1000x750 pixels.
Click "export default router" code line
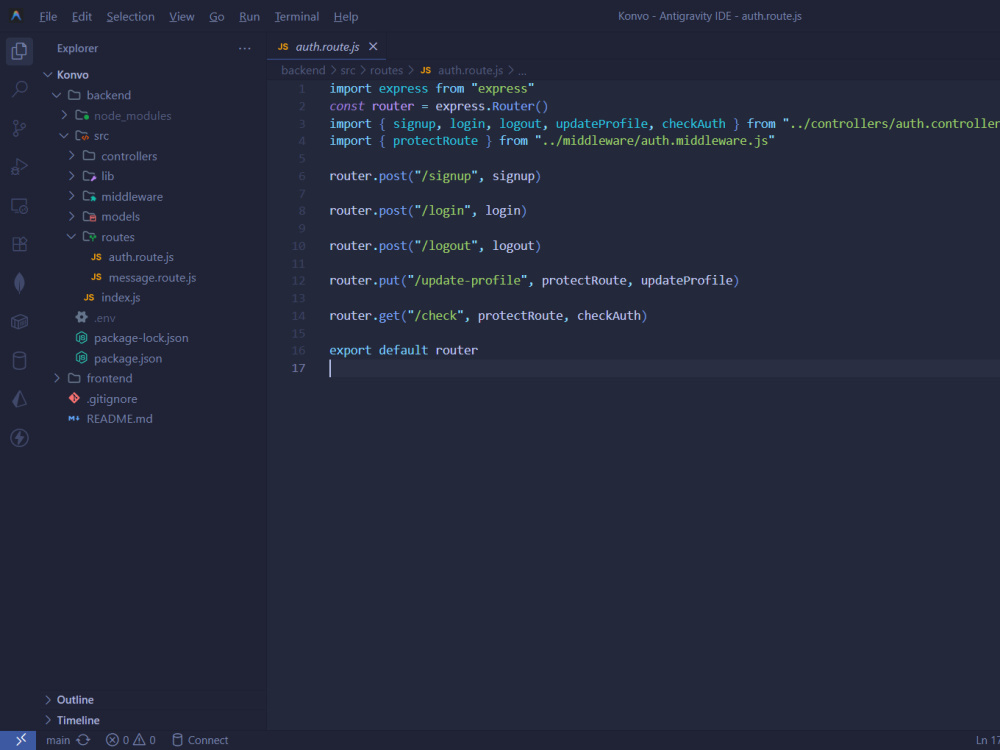coord(404,350)
